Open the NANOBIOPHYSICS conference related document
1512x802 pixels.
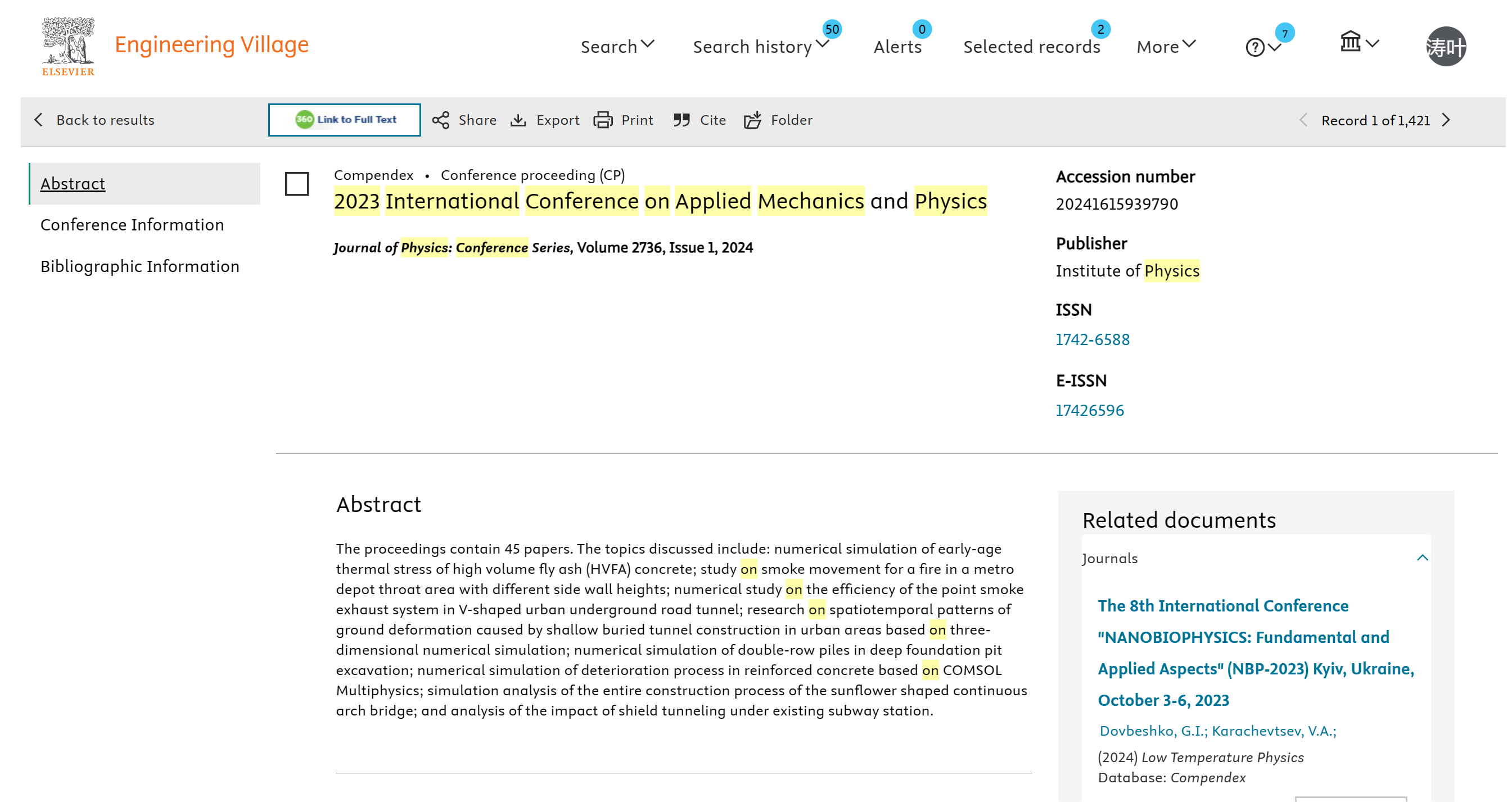pos(1256,653)
